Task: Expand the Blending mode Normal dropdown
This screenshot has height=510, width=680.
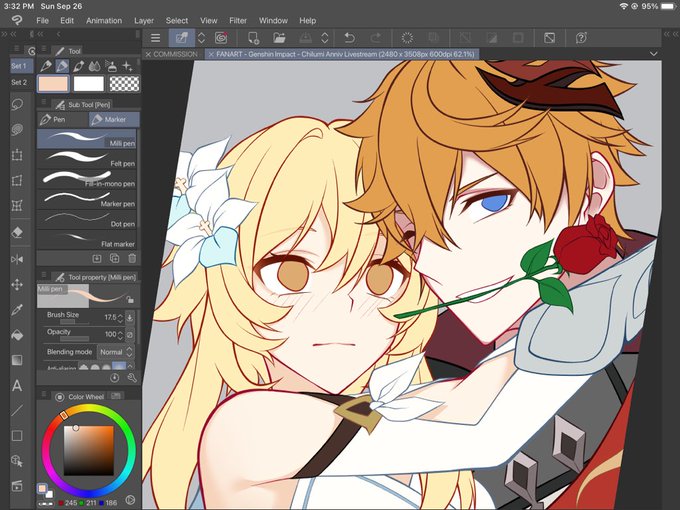Action: coord(115,352)
